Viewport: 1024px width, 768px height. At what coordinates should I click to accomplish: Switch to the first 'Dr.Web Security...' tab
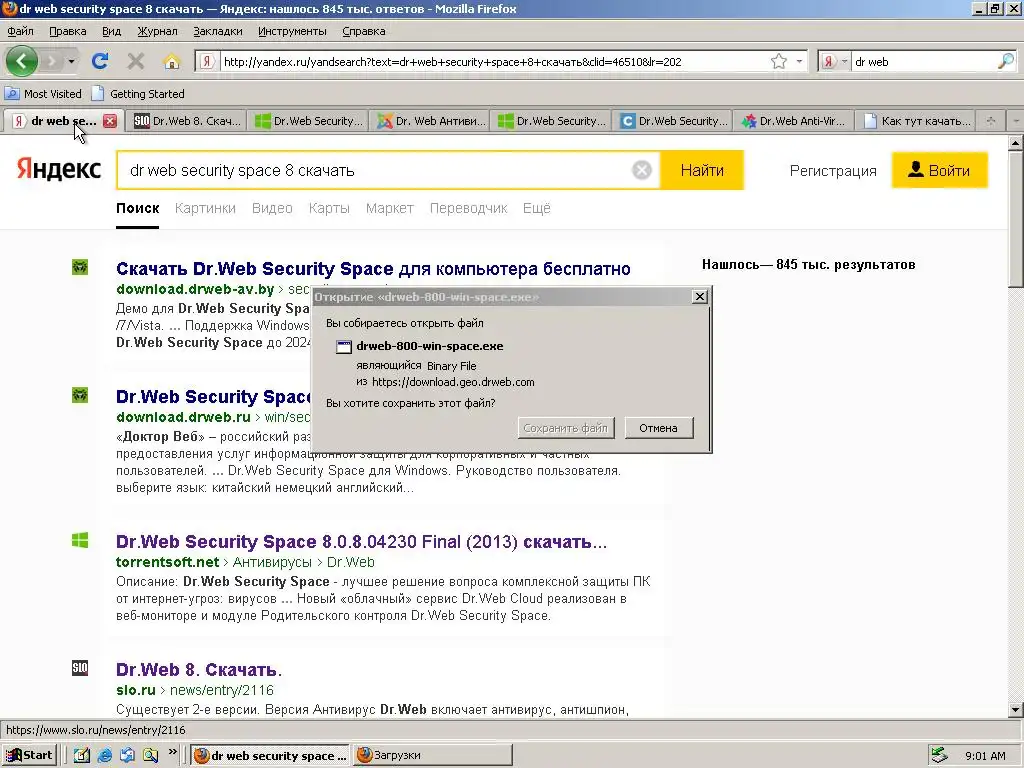click(308, 121)
